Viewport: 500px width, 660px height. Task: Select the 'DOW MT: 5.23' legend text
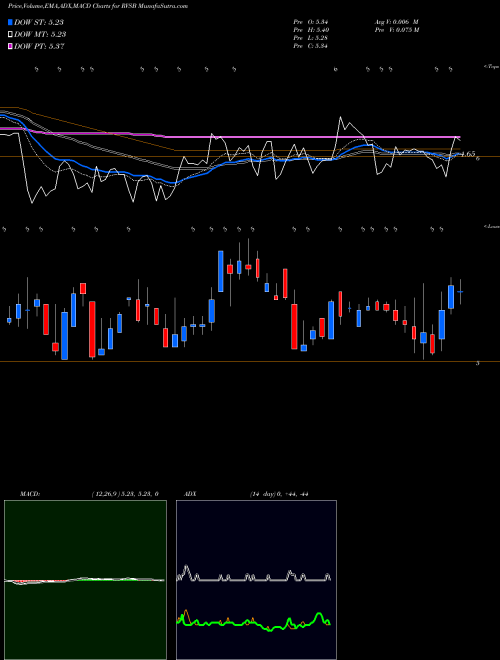[40, 35]
